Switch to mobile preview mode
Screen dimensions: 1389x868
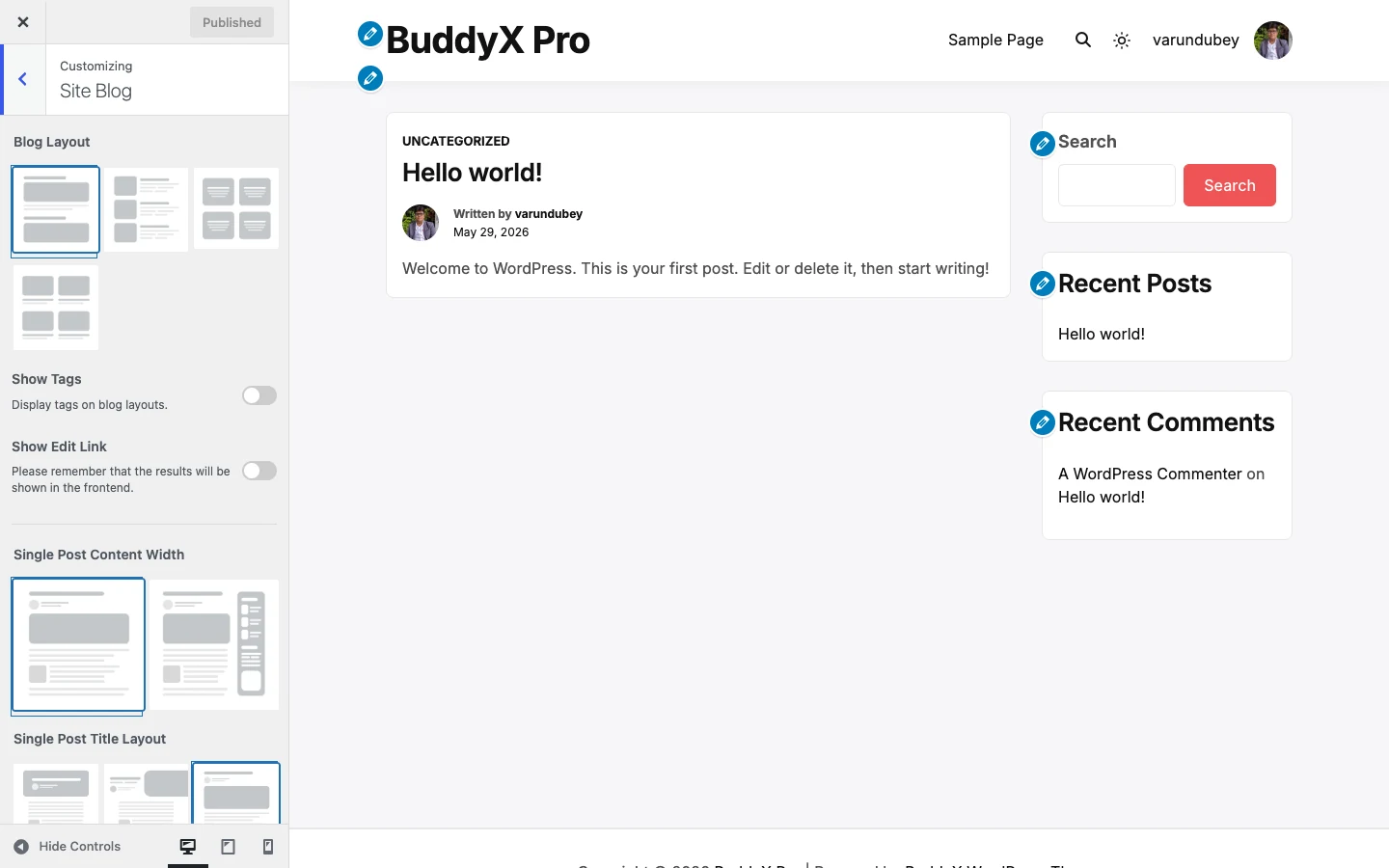[x=268, y=847]
